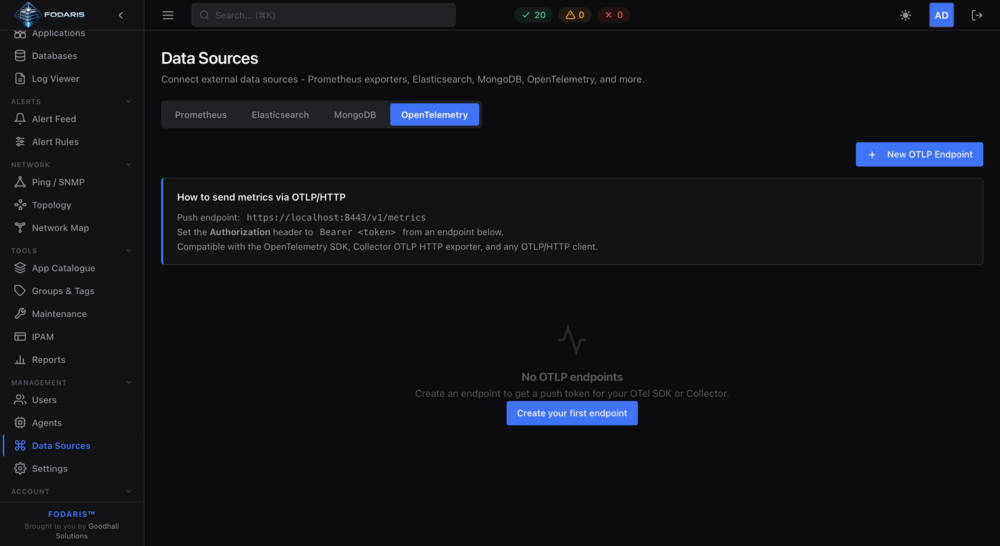Collapse the NETWORK section chevron

[128, 165]
